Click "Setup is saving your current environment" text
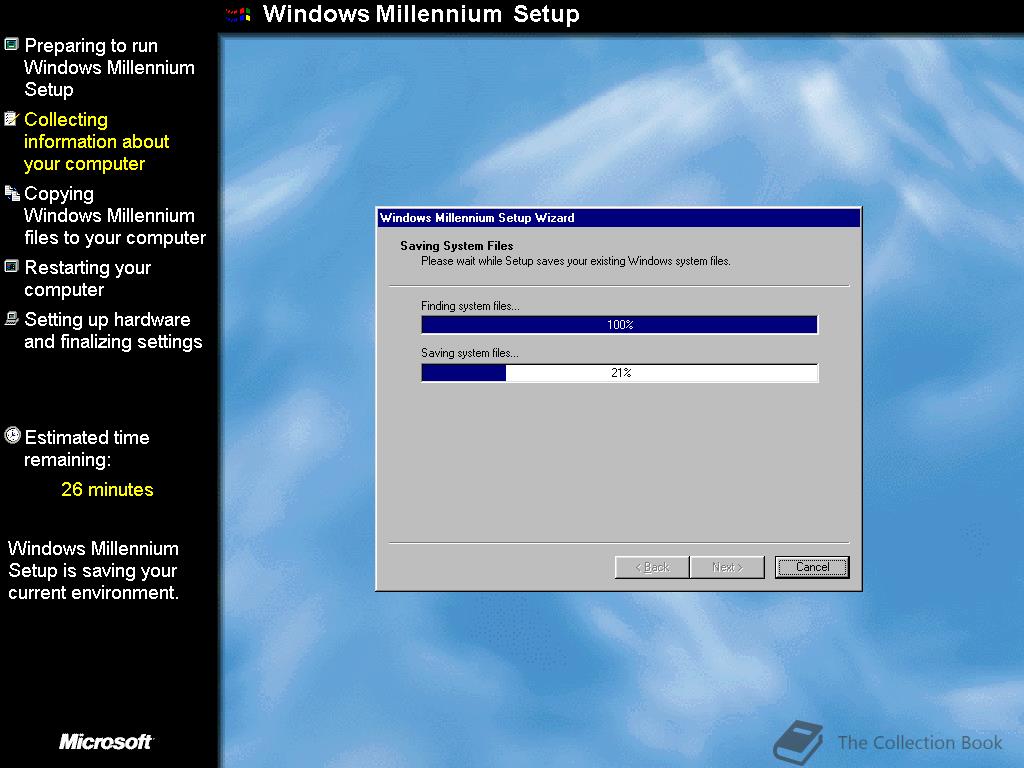The width and height of the screenshot is (1024, 768). click(93, 571)
